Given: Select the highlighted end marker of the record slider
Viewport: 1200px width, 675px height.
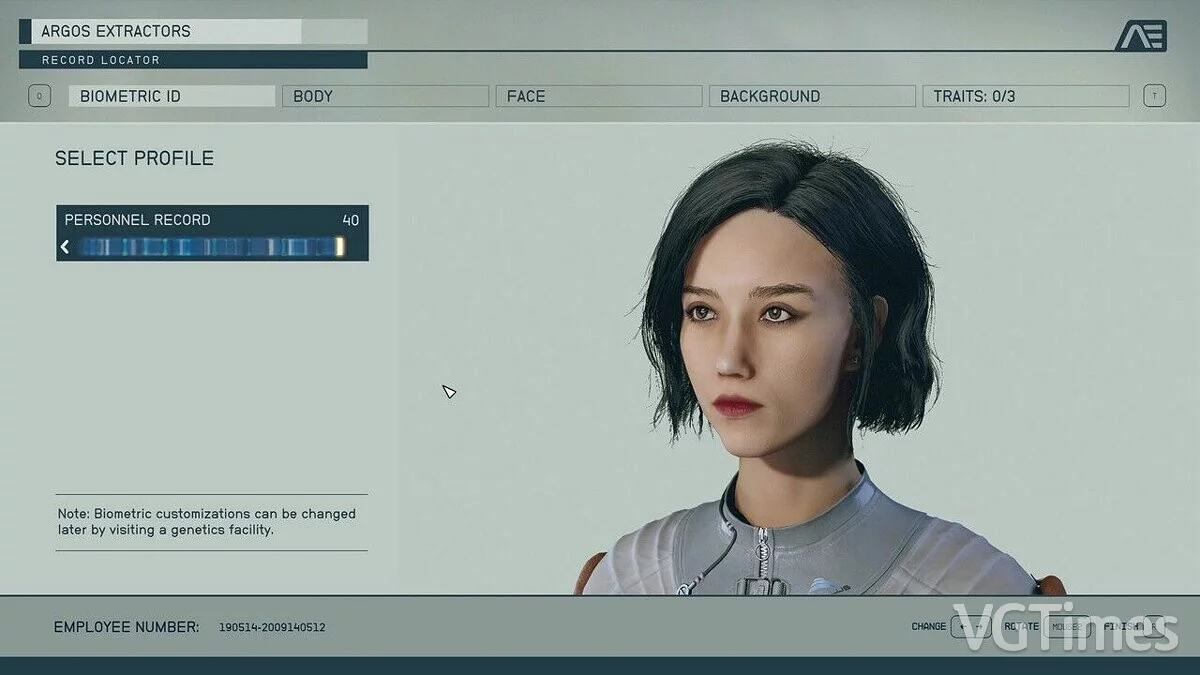Looking at the screenshot, I should point(340,247).
